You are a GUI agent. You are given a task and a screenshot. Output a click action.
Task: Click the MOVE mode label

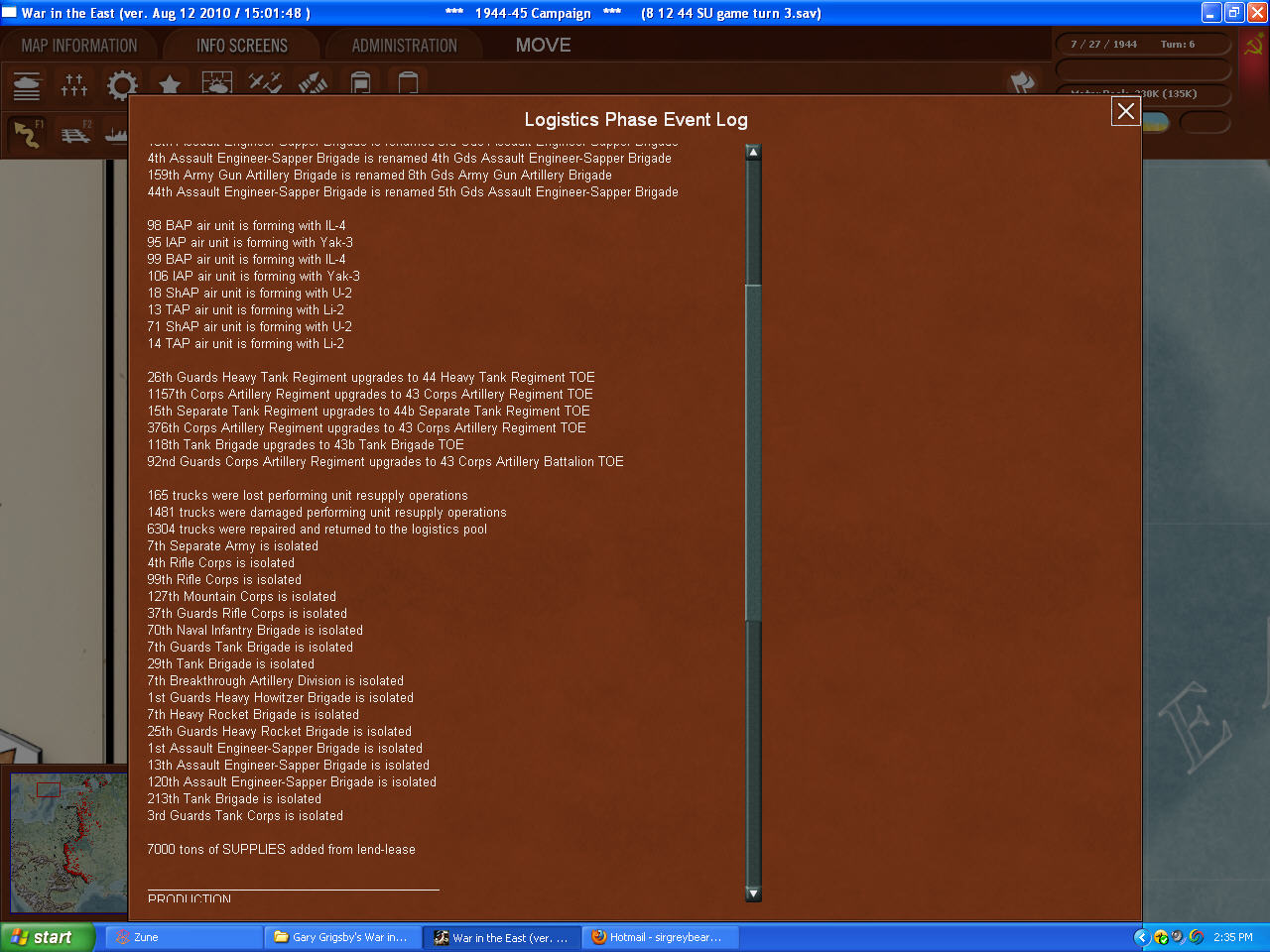(x=543, y=46)
